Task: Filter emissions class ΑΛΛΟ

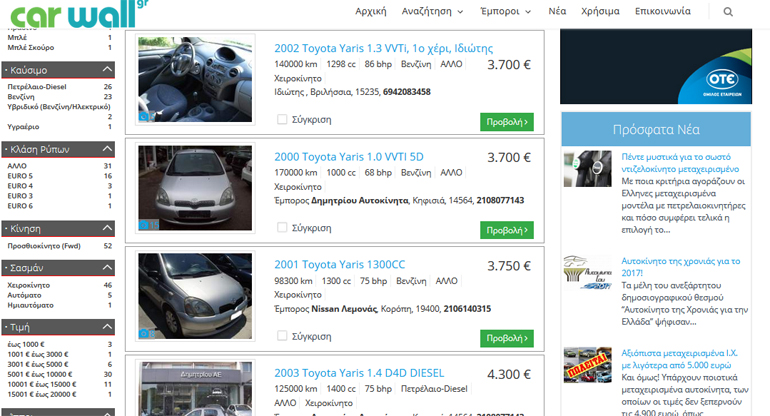Action: pos(17,166)
